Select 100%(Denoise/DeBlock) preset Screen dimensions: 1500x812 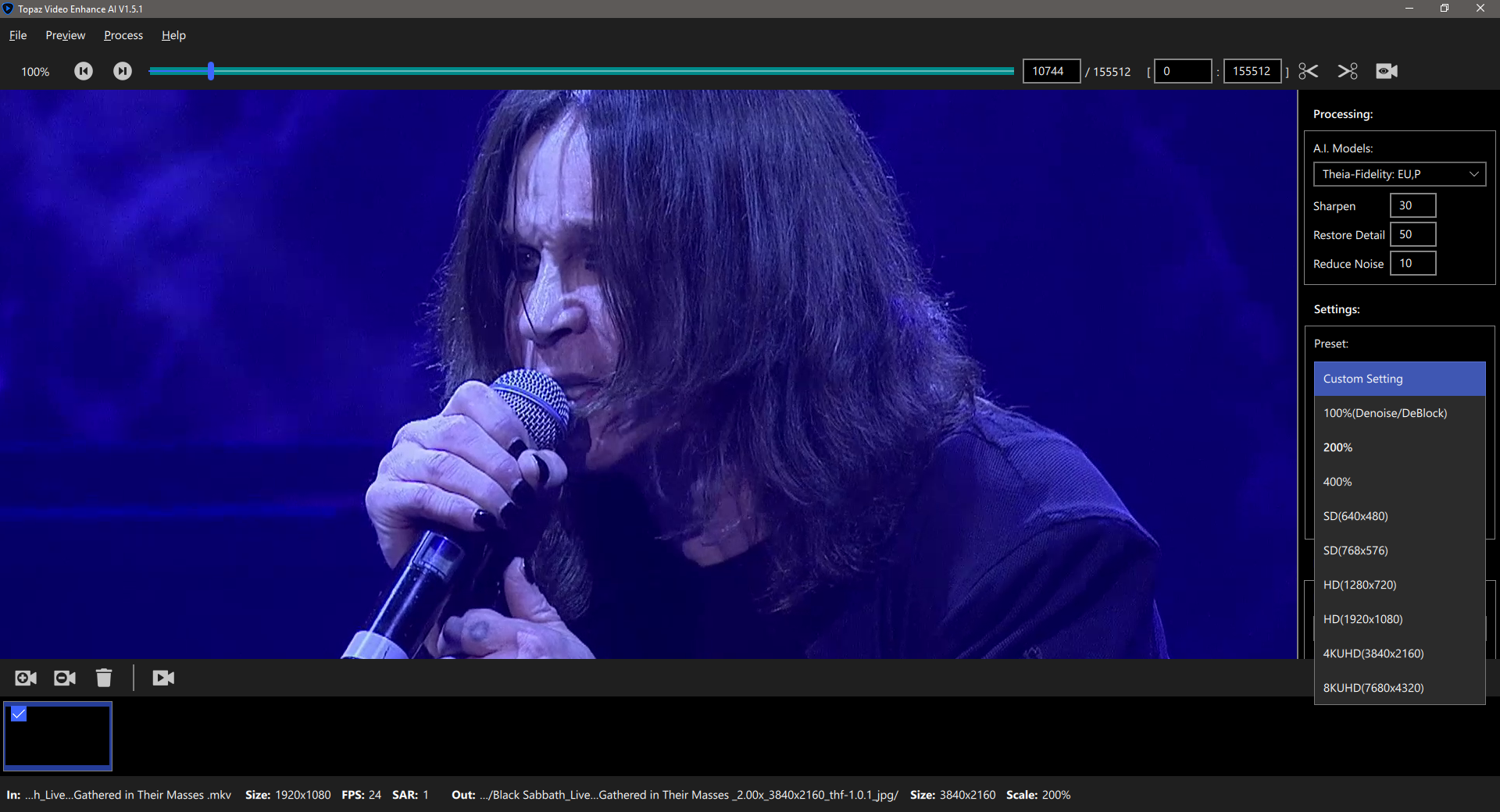click(x=1385, y=413)
